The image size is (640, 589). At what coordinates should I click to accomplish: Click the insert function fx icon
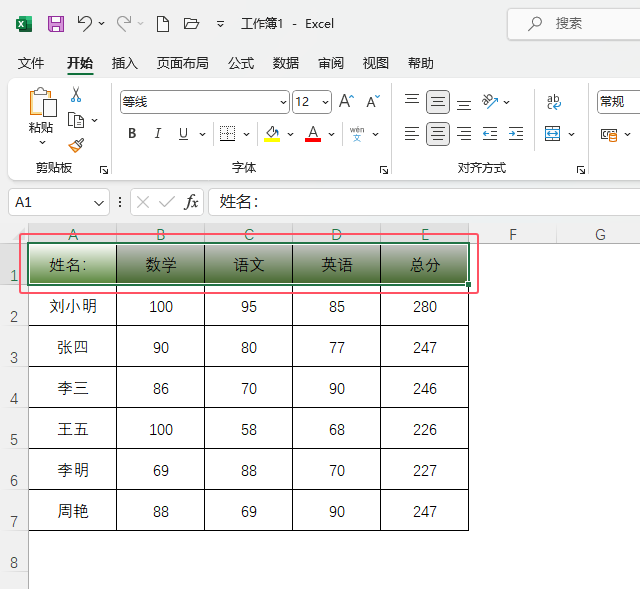[191, 202]
